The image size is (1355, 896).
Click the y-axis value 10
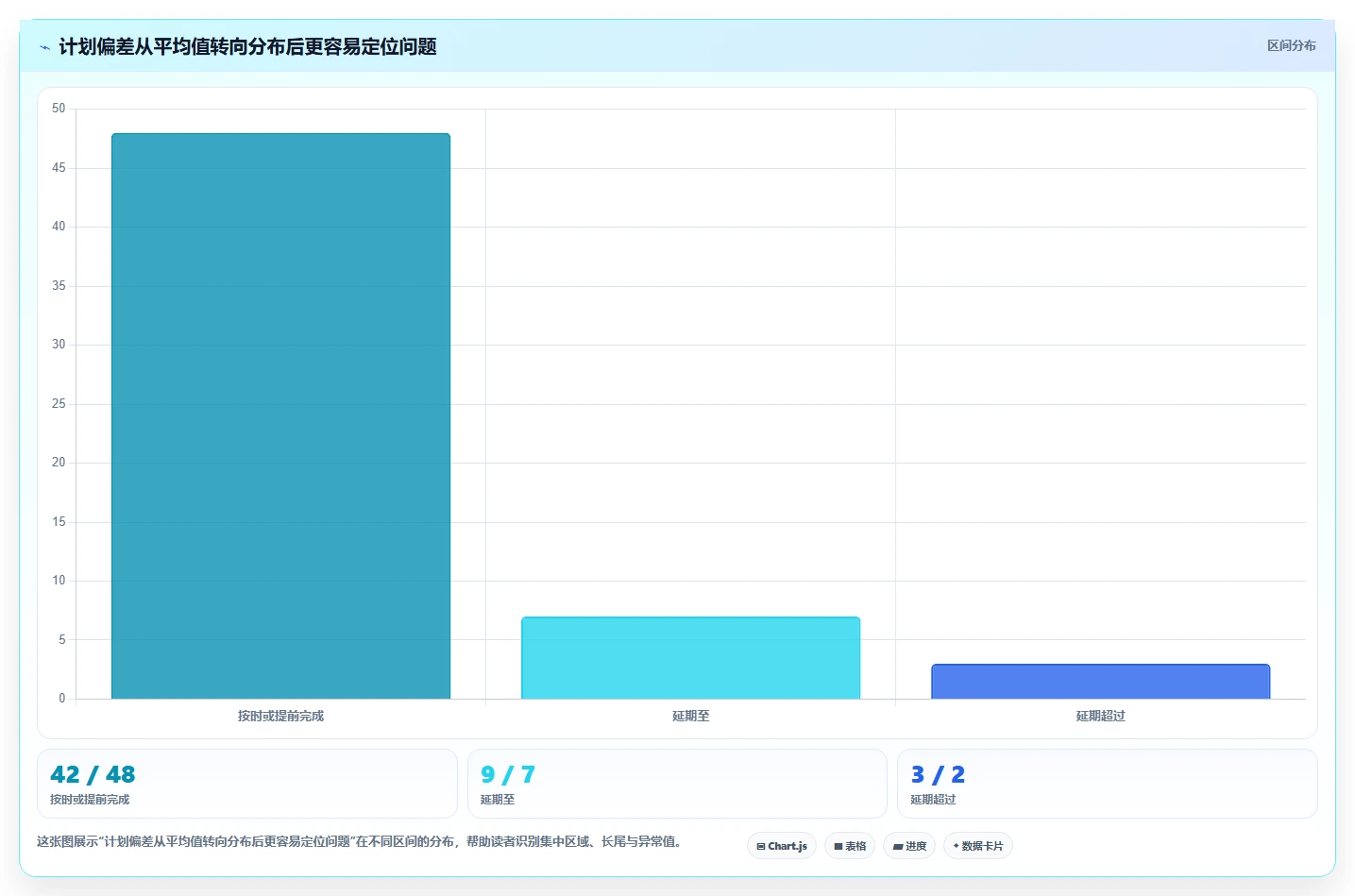tap(59, 581)
